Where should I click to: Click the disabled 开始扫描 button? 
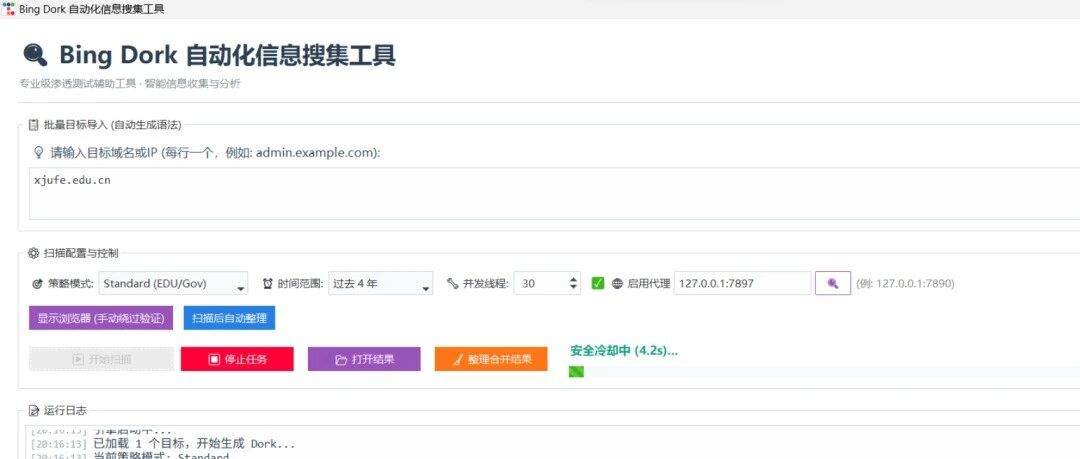pyautogui.click(x=101, y=359)
